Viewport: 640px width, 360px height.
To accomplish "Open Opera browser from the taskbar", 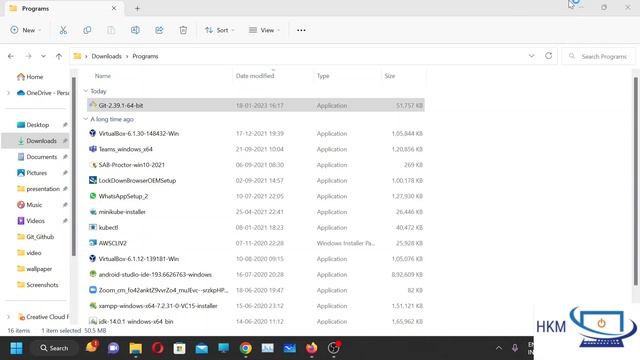I will point(158,348).
